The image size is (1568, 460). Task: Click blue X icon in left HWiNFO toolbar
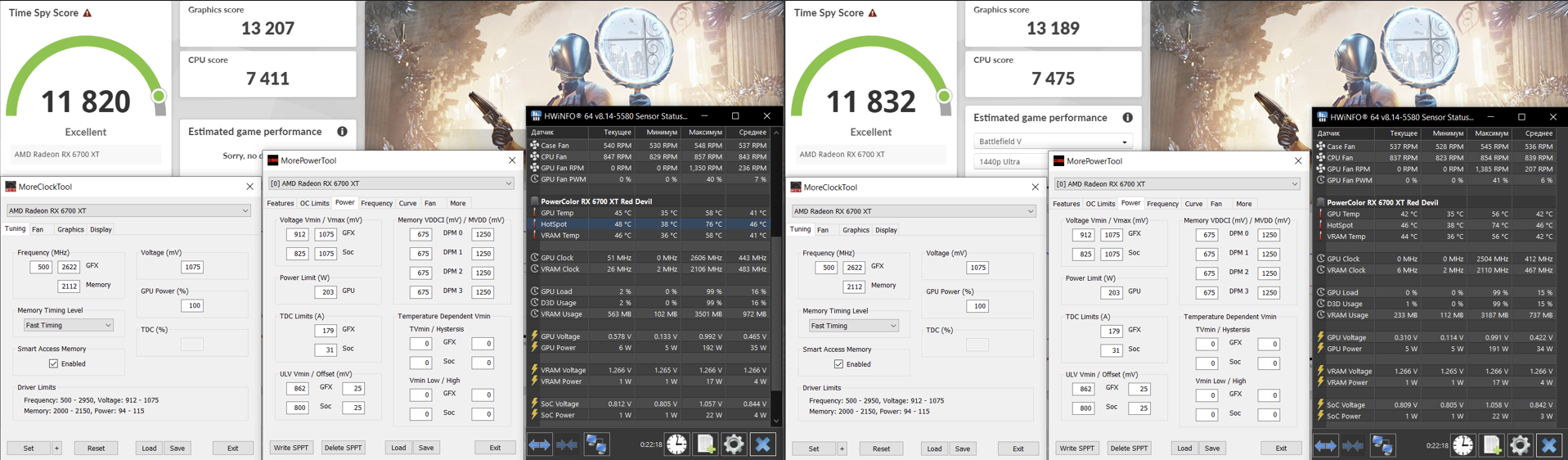pyautogui.click(x=762, y=444)
